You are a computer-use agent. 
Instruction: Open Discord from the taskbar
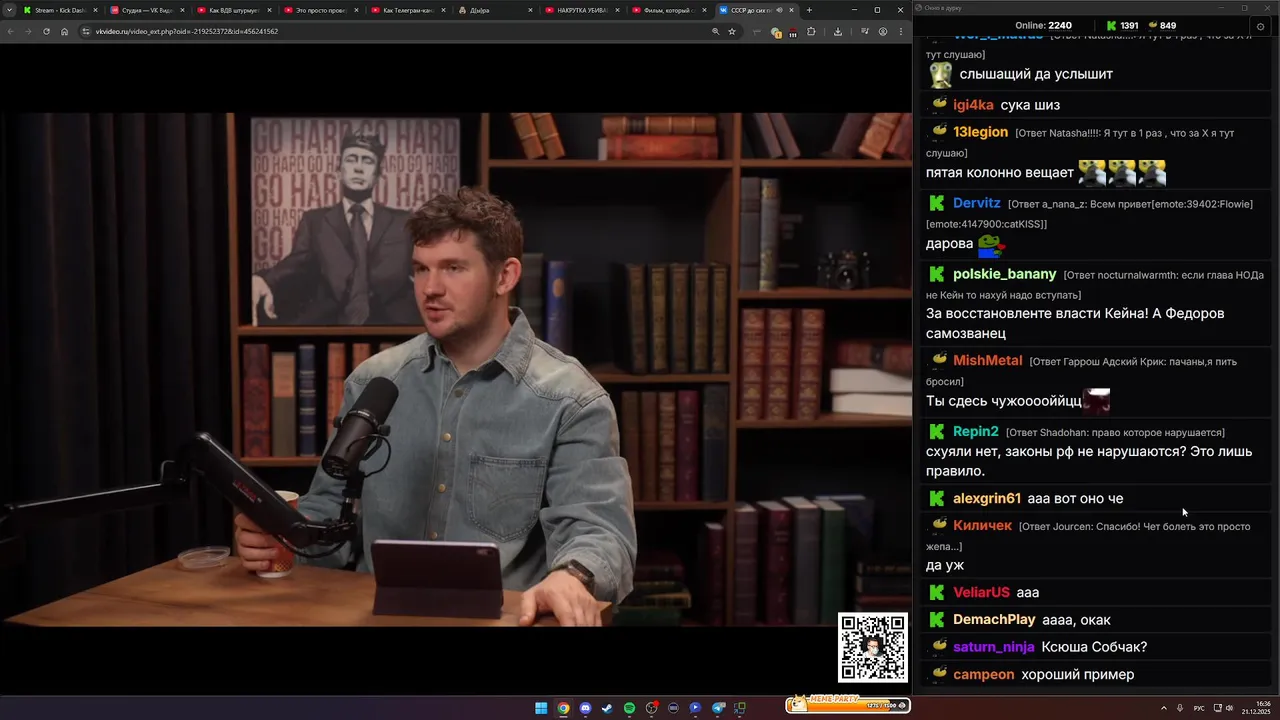(x=585, y=708)
